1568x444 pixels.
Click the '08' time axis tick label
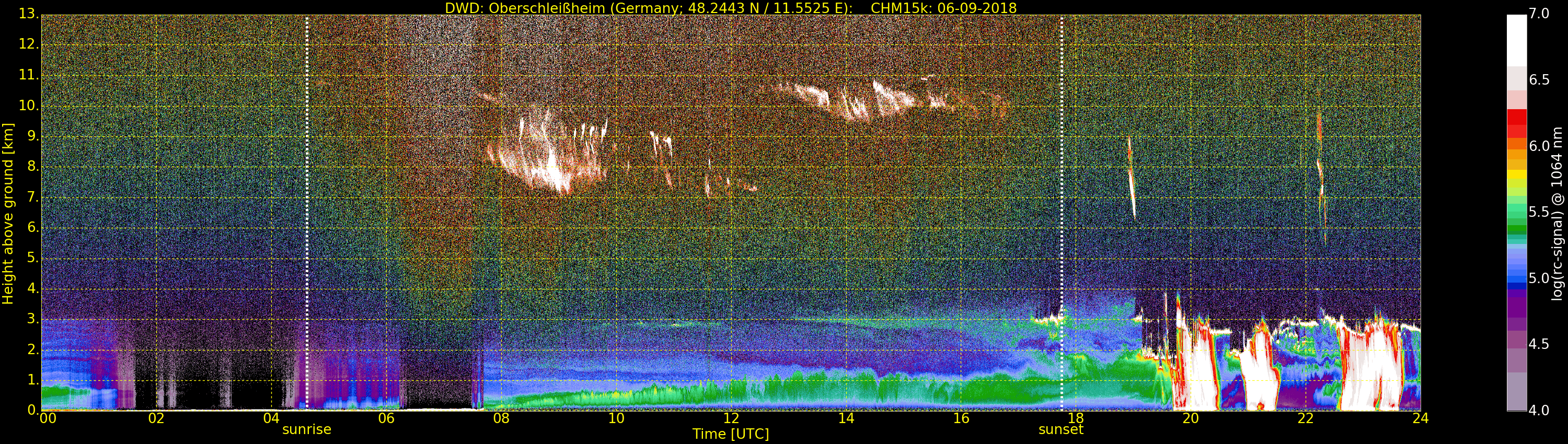(x=501, y=418)
